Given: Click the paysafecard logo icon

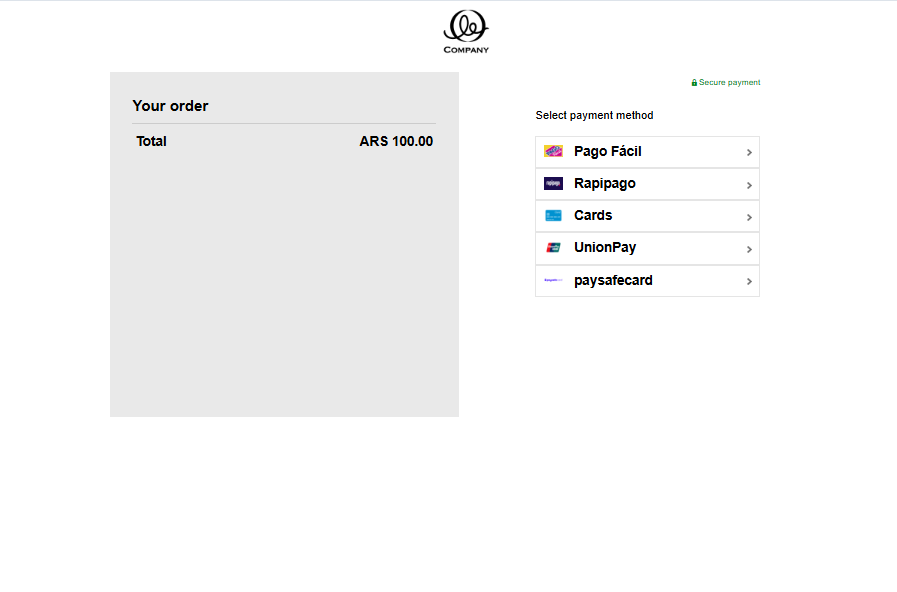Looking at the screenshot, I should pos(553,280).
